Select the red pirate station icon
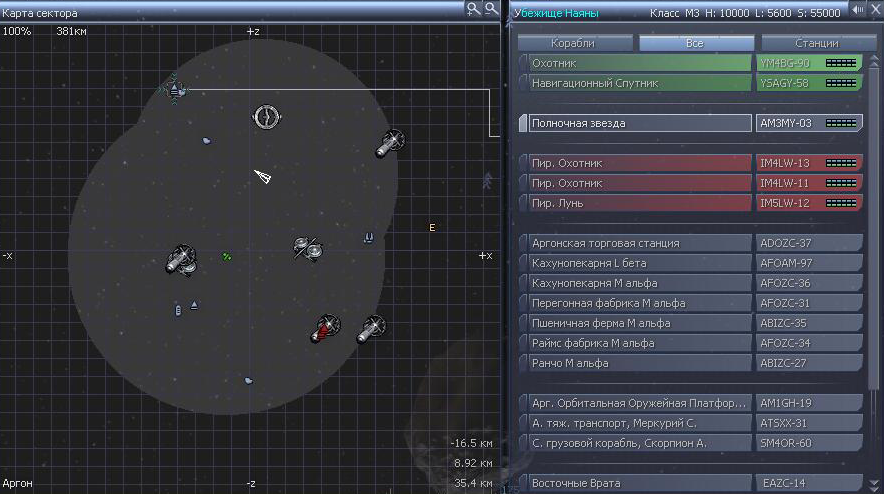Viewport: 884px width, 494px height. coord(325,328)
